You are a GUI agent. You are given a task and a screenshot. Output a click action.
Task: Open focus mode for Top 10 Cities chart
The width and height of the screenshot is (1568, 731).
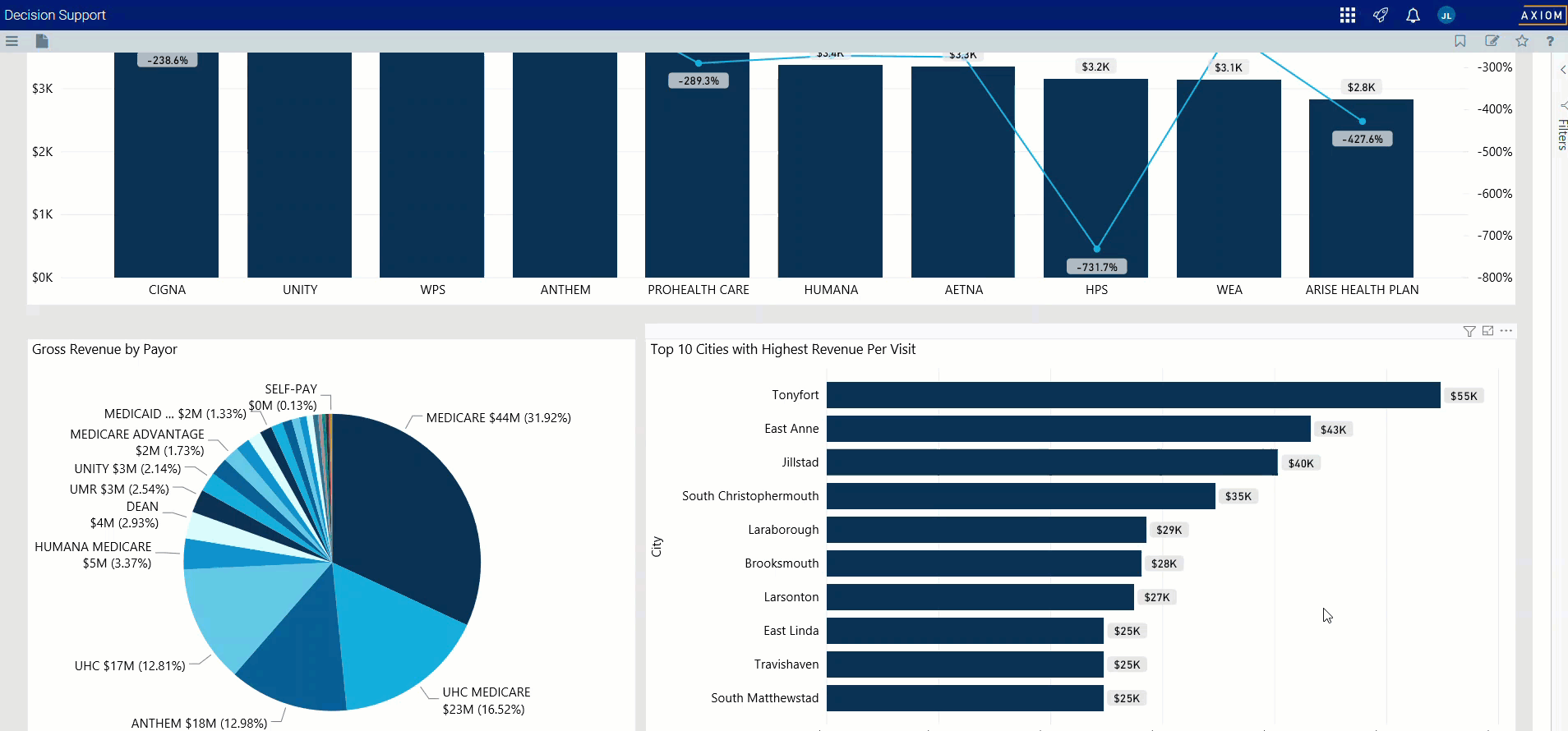click(1487, 331)
